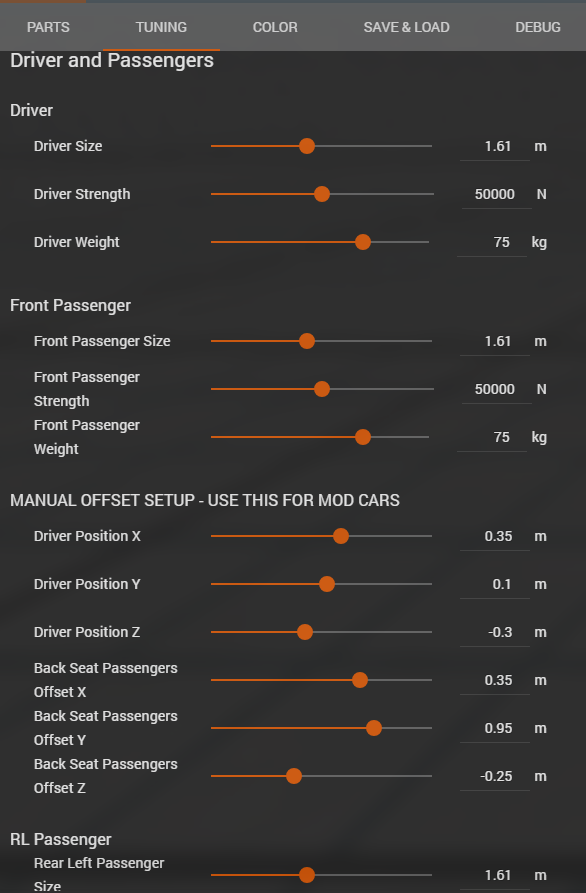The height and width of the screenshot is (893, 586).
Task: Open the COLOR tab
Action: tap(275, 27)
